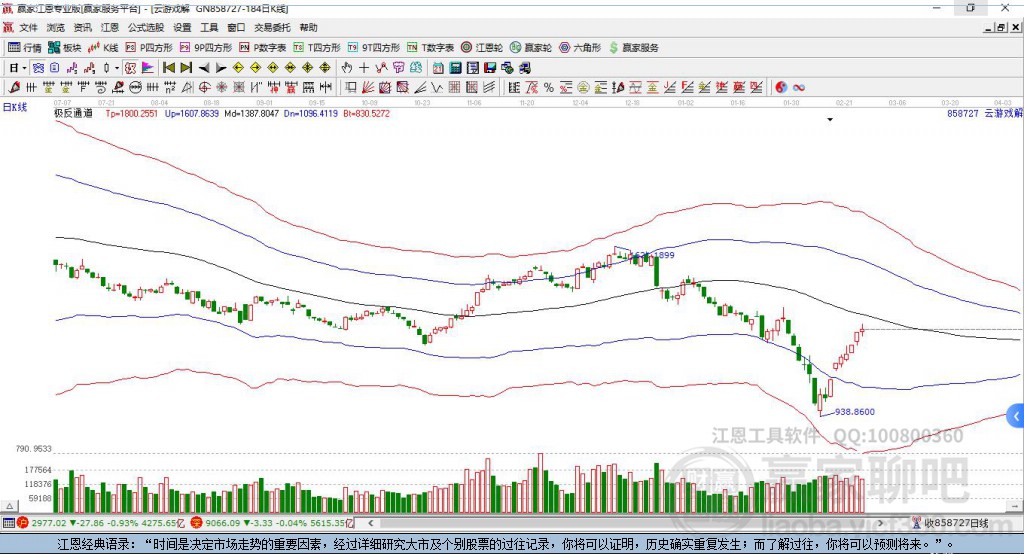1024x554 pixels.
Task: Click the status bar grid icon
Action: pyautogui.click(x=8, y=523)
